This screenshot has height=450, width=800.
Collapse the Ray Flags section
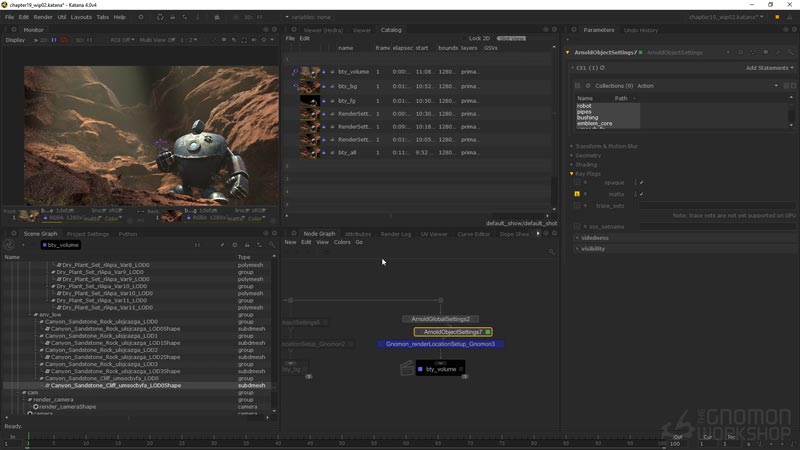pyautogui.click(x=571, y=174)
